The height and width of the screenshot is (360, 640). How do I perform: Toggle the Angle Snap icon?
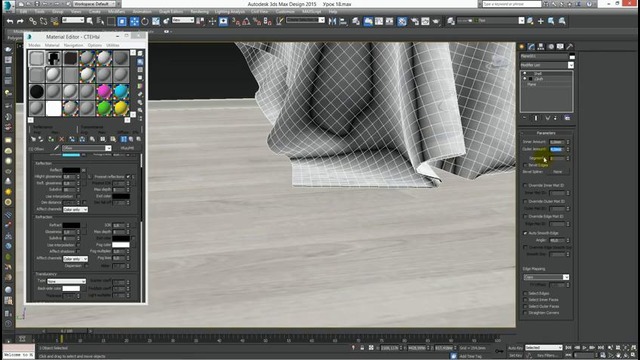click(x=246, y=21)
